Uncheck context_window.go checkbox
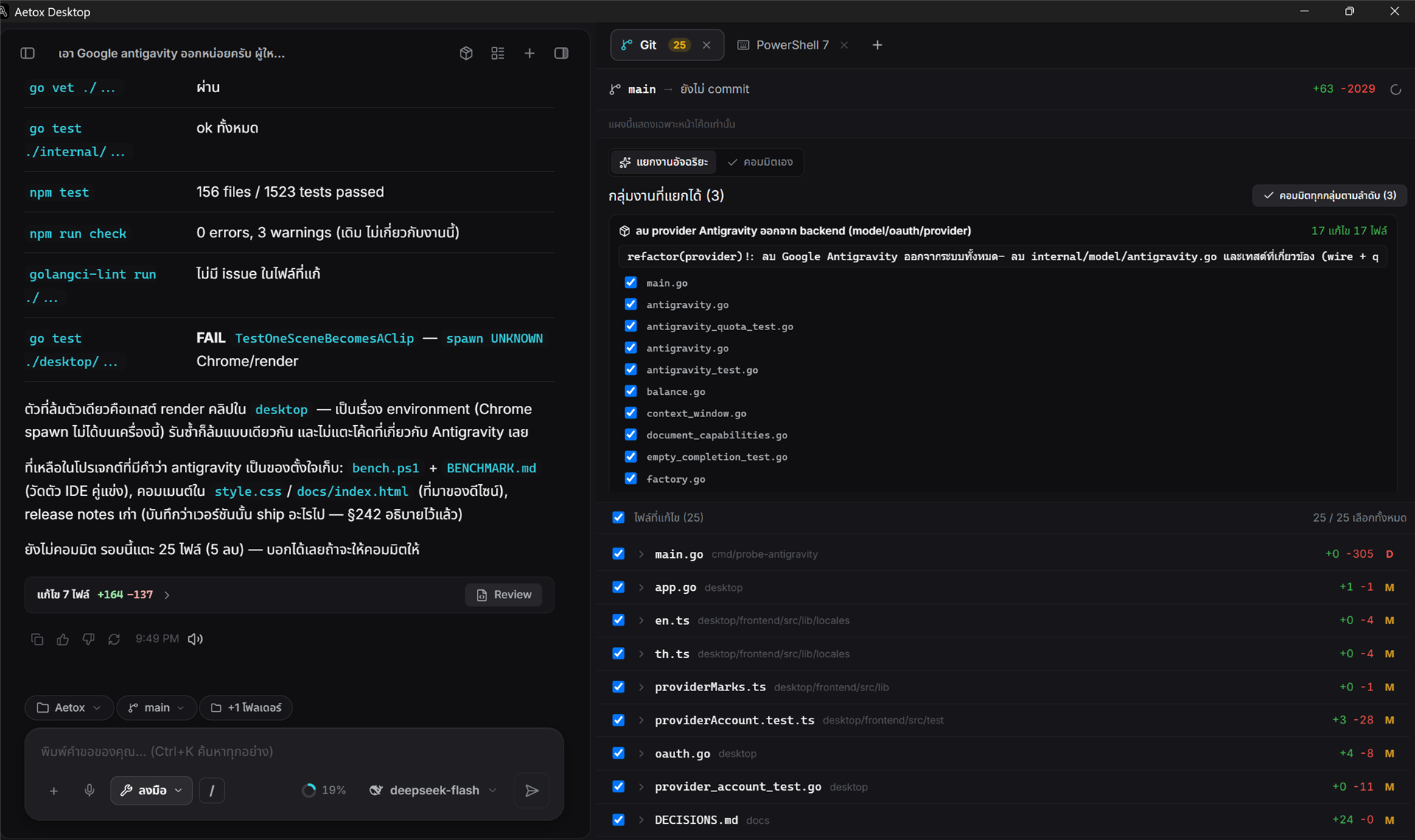This screenshot has width=1415, height=840. [x=631, y=413]
